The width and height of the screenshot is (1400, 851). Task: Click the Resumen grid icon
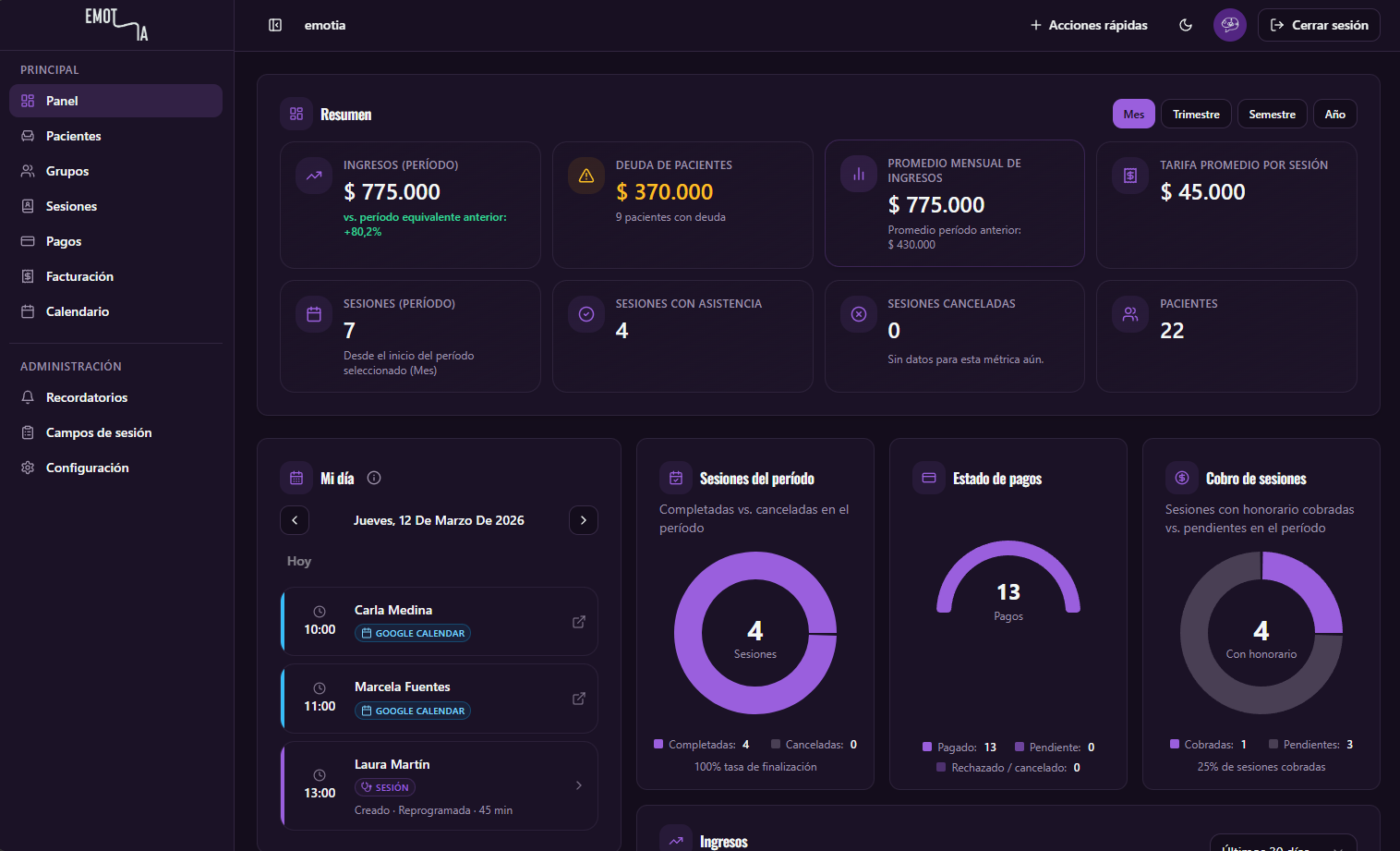click(x=296, y=114)
